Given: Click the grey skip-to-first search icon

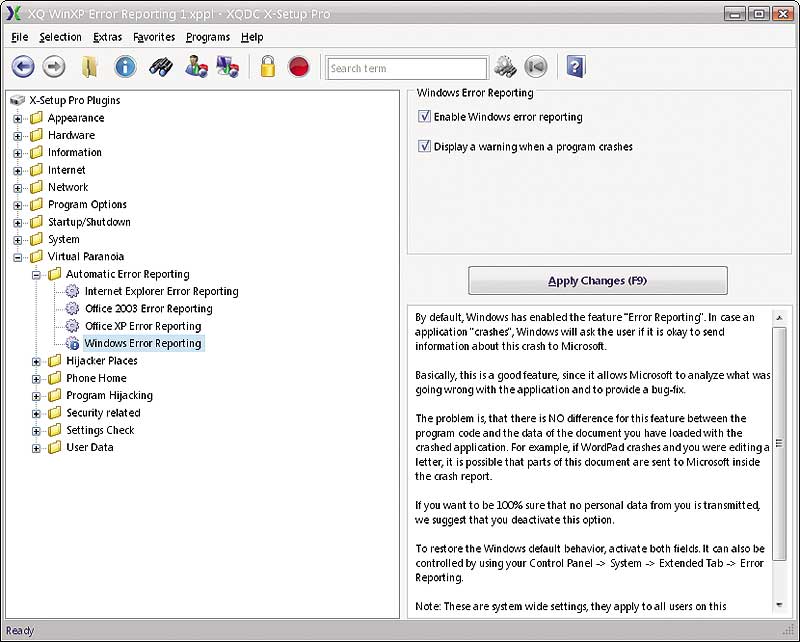Looking at the screenshot, I should click(536, 67).
